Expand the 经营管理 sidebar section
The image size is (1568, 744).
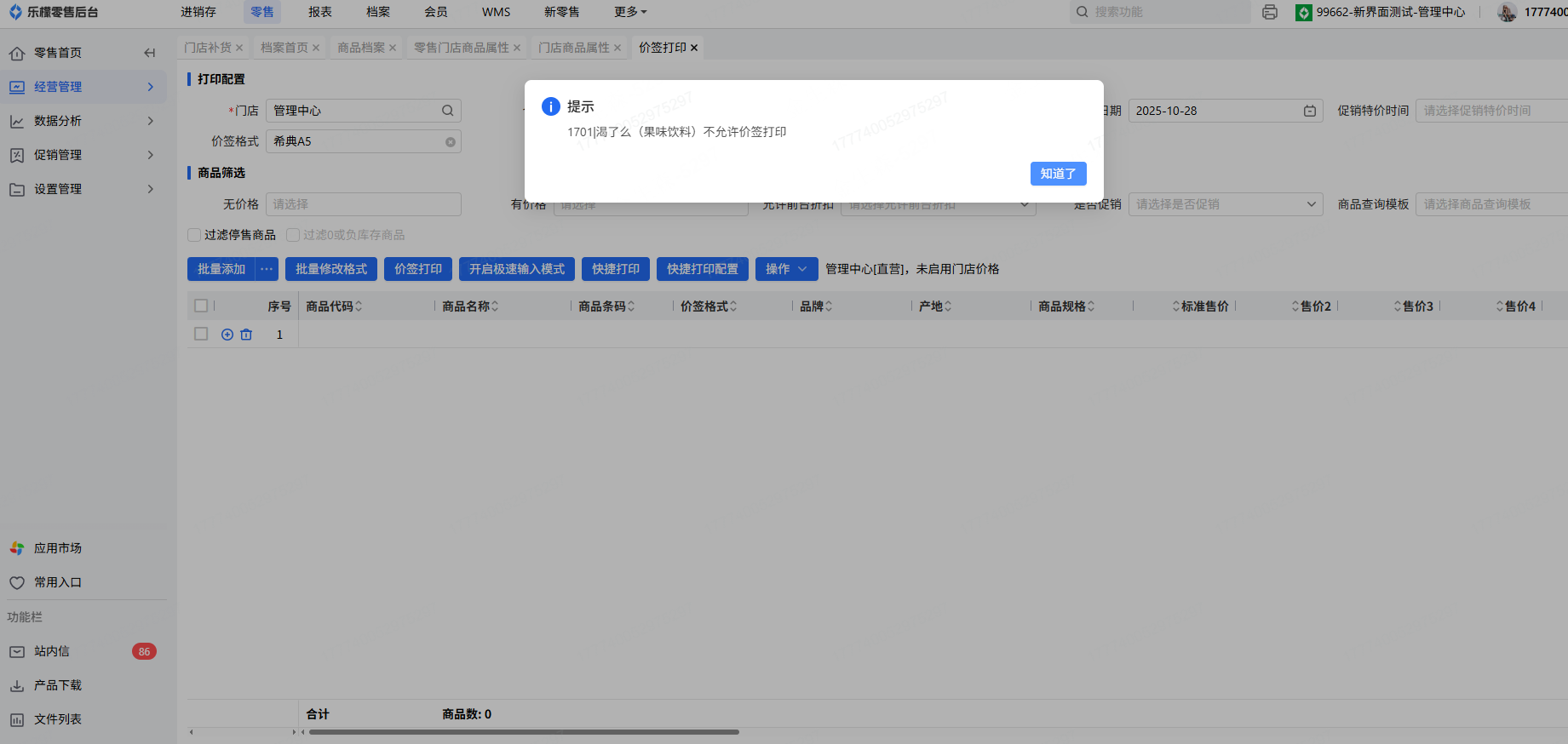pyautogui.click(x=83, y=87)
